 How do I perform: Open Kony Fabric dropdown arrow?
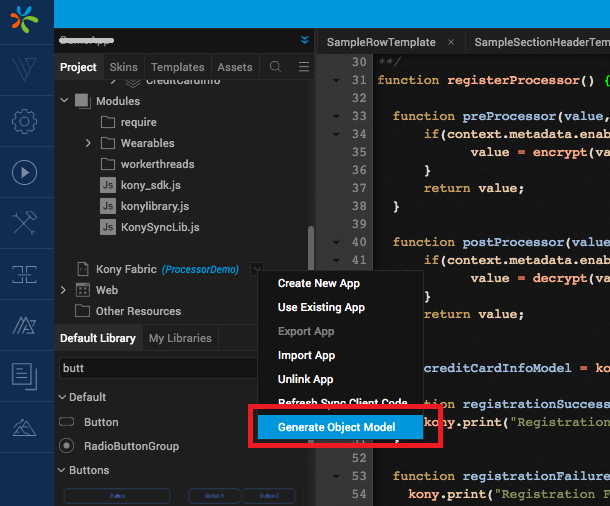click(x=257, y=269)
